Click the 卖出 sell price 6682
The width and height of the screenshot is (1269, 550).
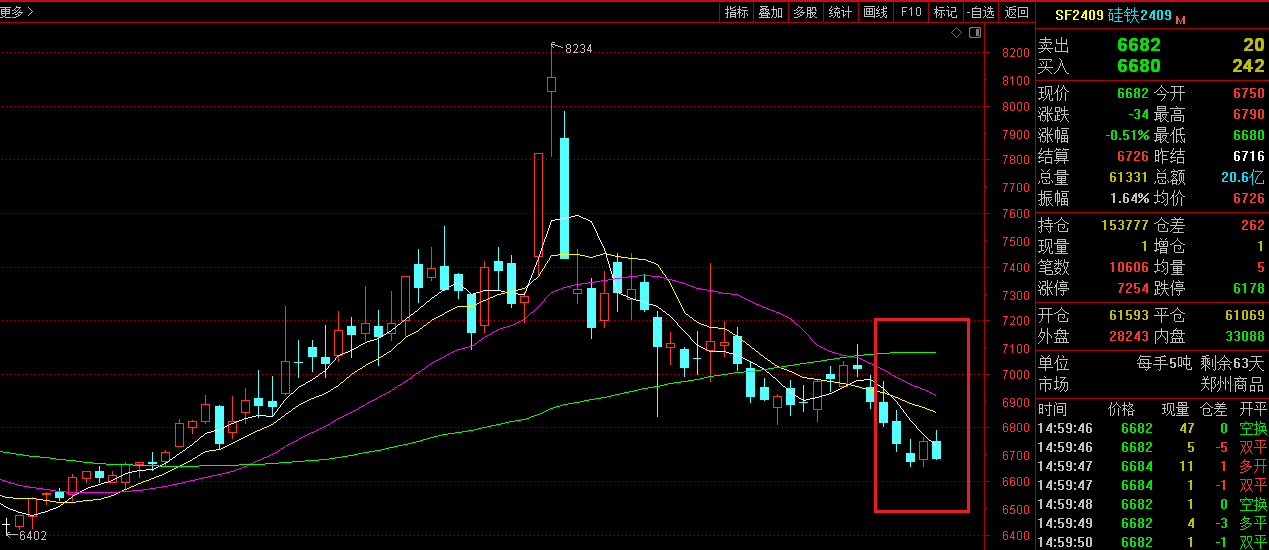(1138, 45)
